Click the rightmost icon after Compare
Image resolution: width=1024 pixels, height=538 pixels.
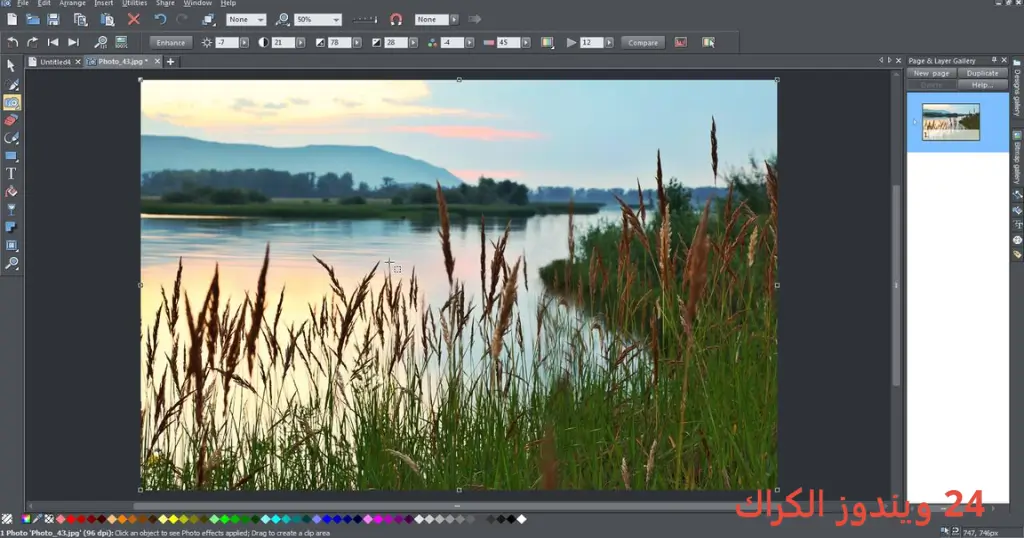709,42
